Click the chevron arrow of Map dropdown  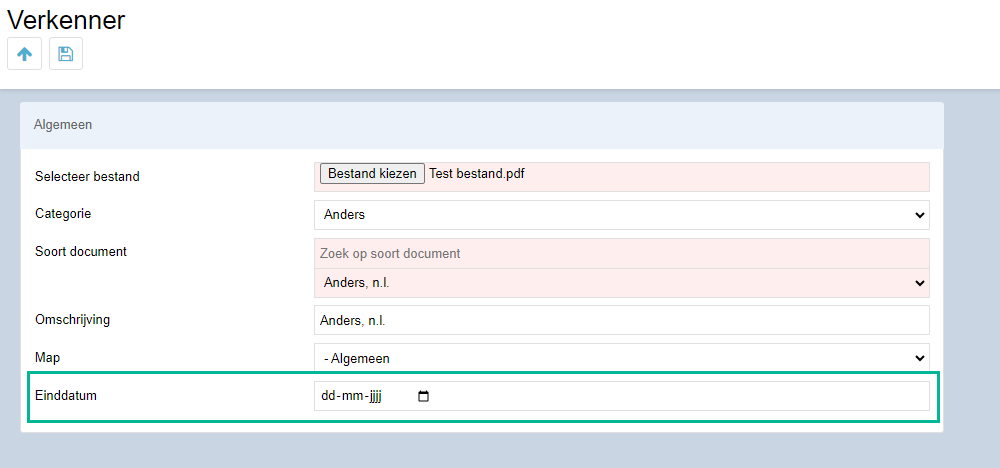coord(920,358)
